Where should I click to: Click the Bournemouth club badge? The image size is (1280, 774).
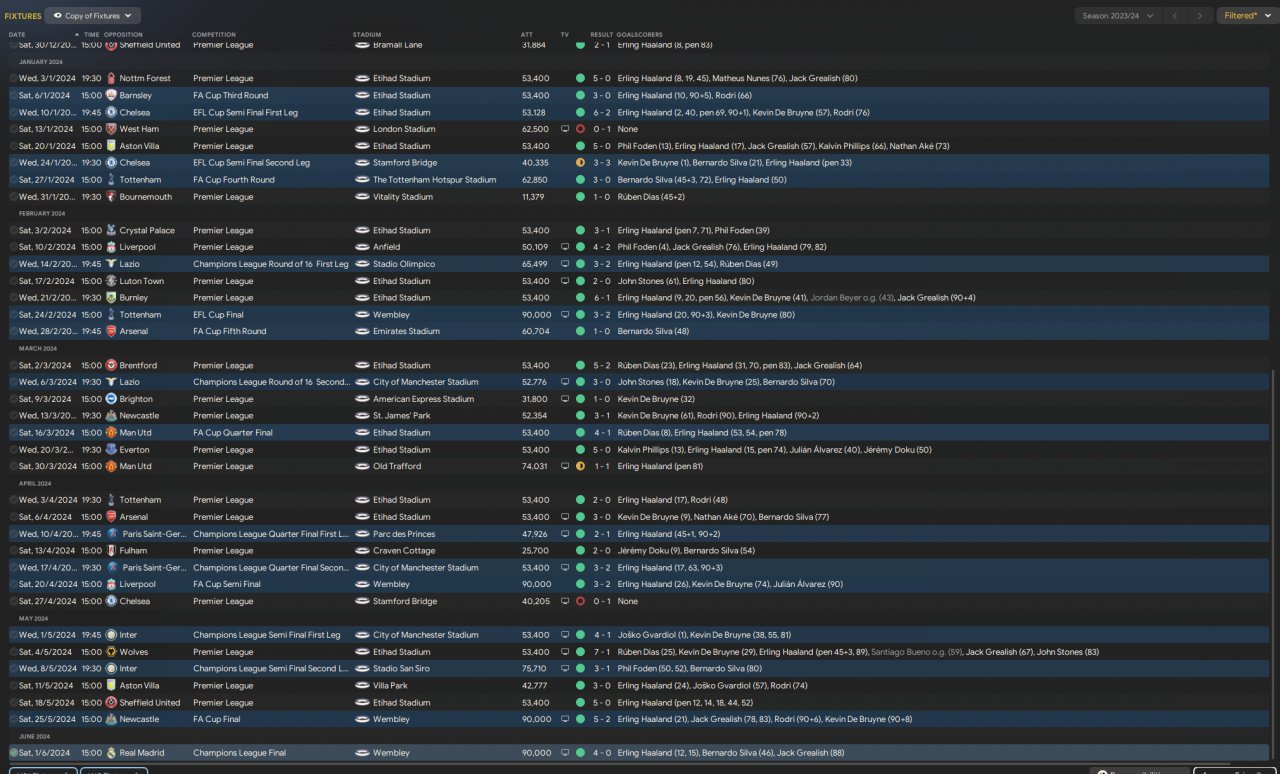point(111,197)
